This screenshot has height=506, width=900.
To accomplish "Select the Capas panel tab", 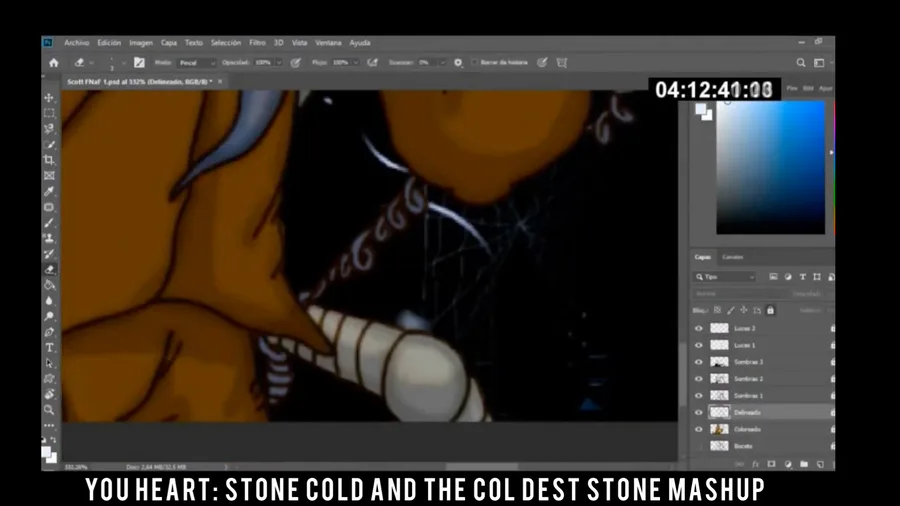I will click(x=703, y=257).
